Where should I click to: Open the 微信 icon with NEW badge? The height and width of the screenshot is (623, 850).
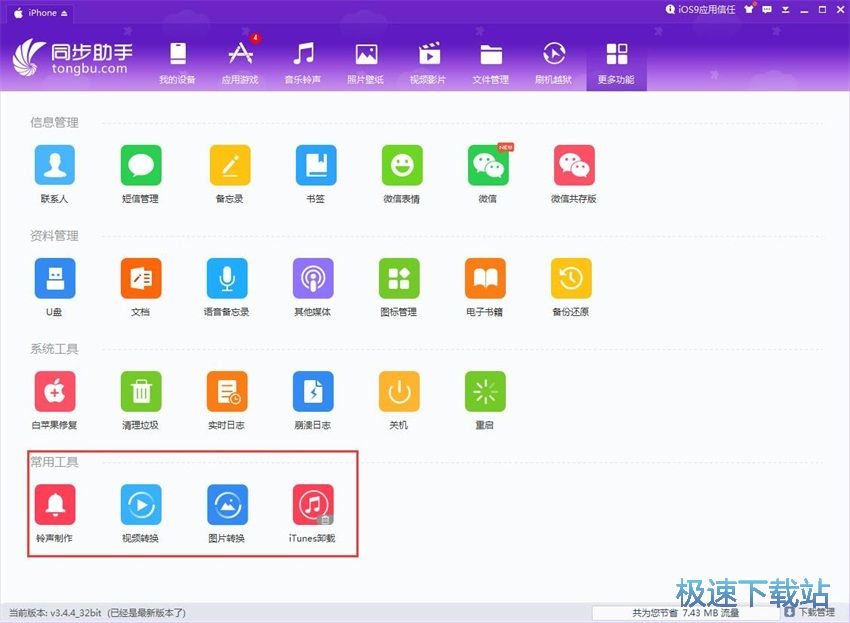tap(488, 165)
